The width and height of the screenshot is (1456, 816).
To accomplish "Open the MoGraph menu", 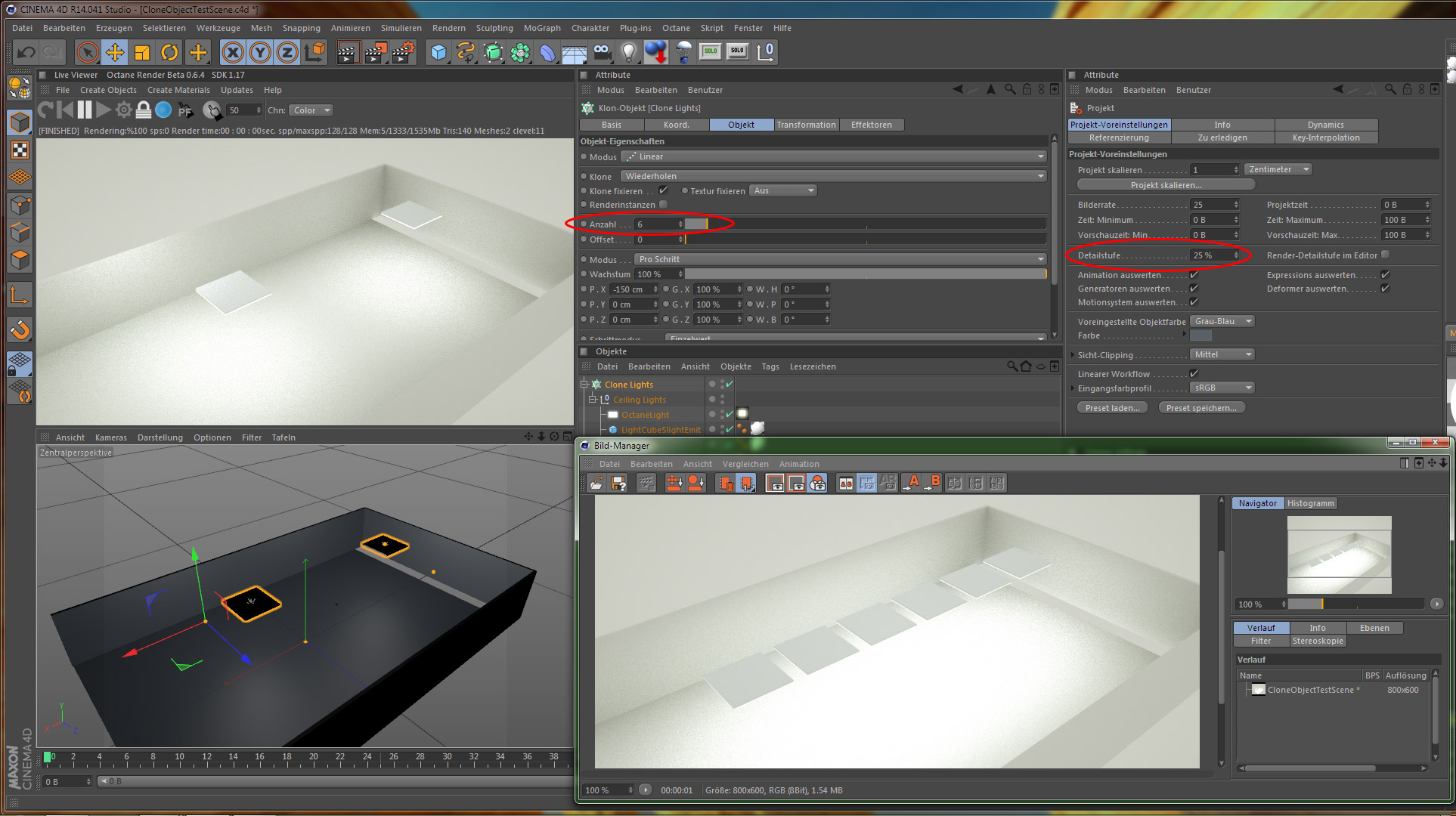I will click(541, 28).
